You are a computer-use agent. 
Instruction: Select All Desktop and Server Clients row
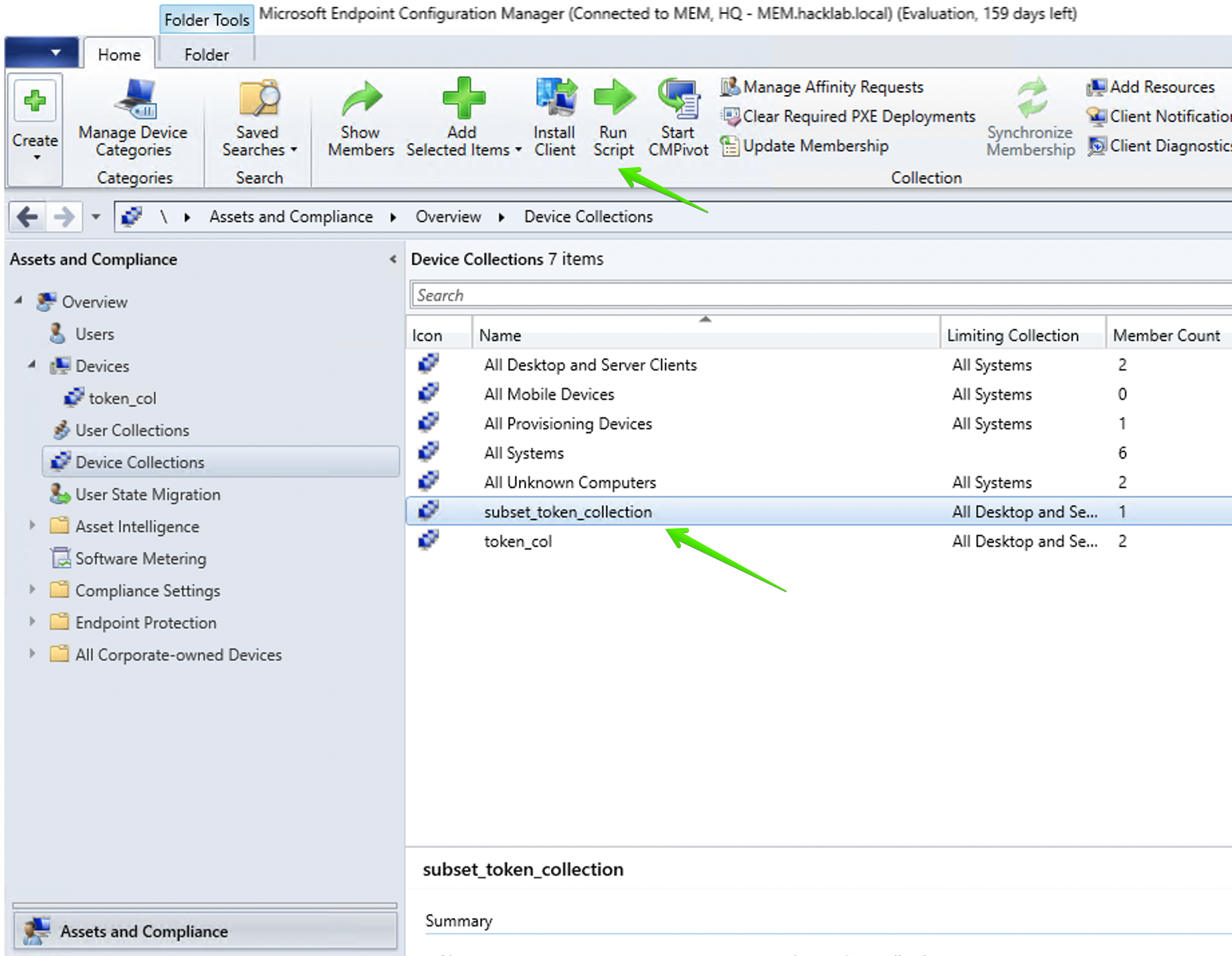tap(819, 364)
